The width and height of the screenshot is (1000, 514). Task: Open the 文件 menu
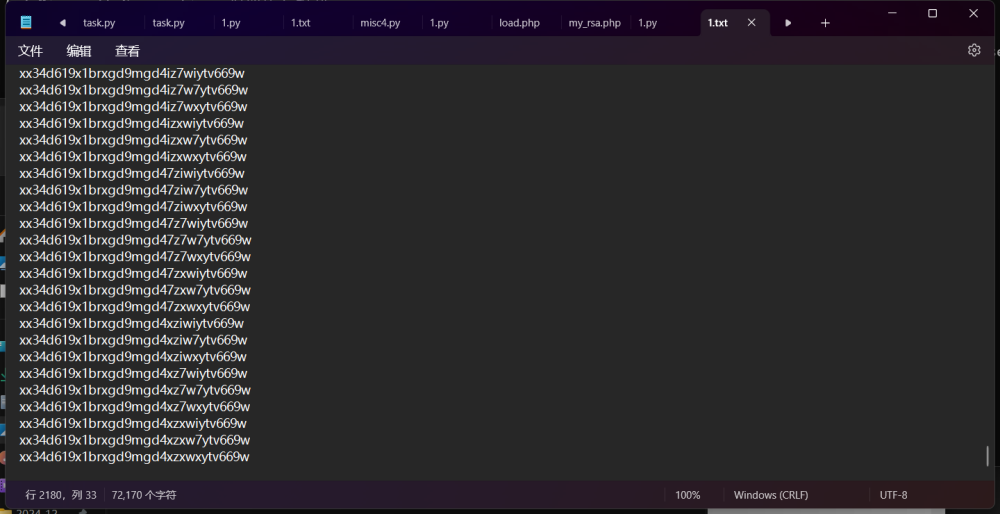coord(30,51)
